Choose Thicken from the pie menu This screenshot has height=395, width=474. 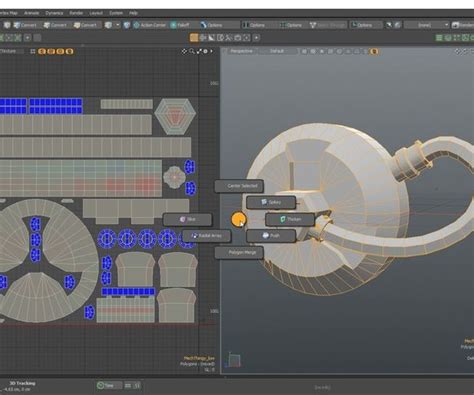(290, 219)
